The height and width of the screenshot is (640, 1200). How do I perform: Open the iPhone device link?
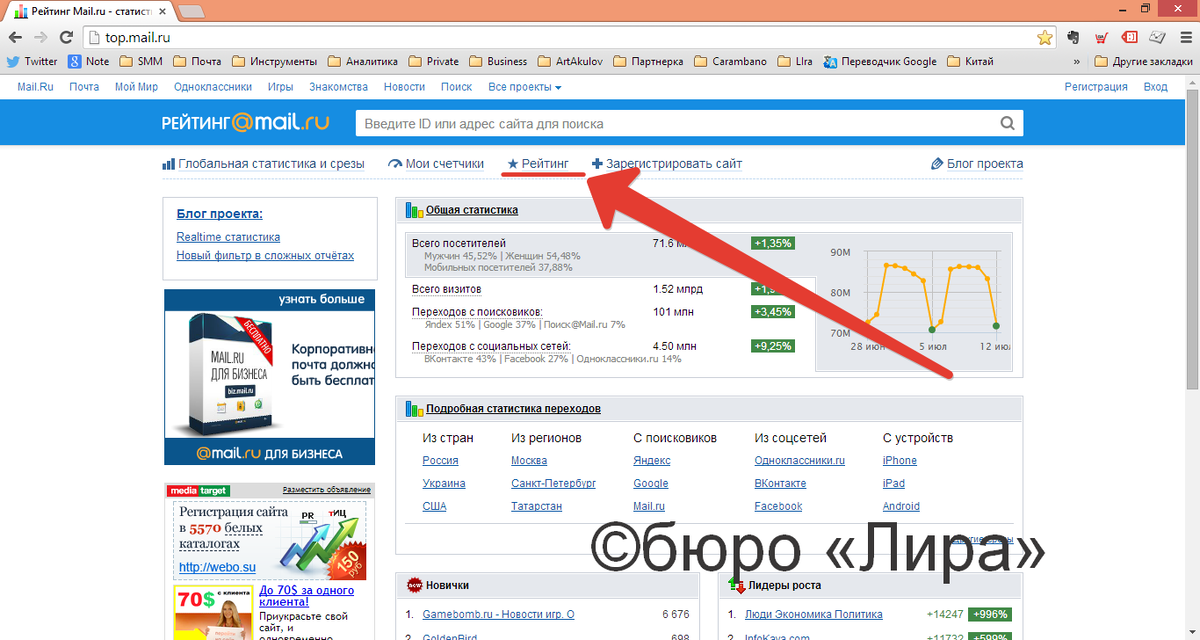(x=900, y=461)
